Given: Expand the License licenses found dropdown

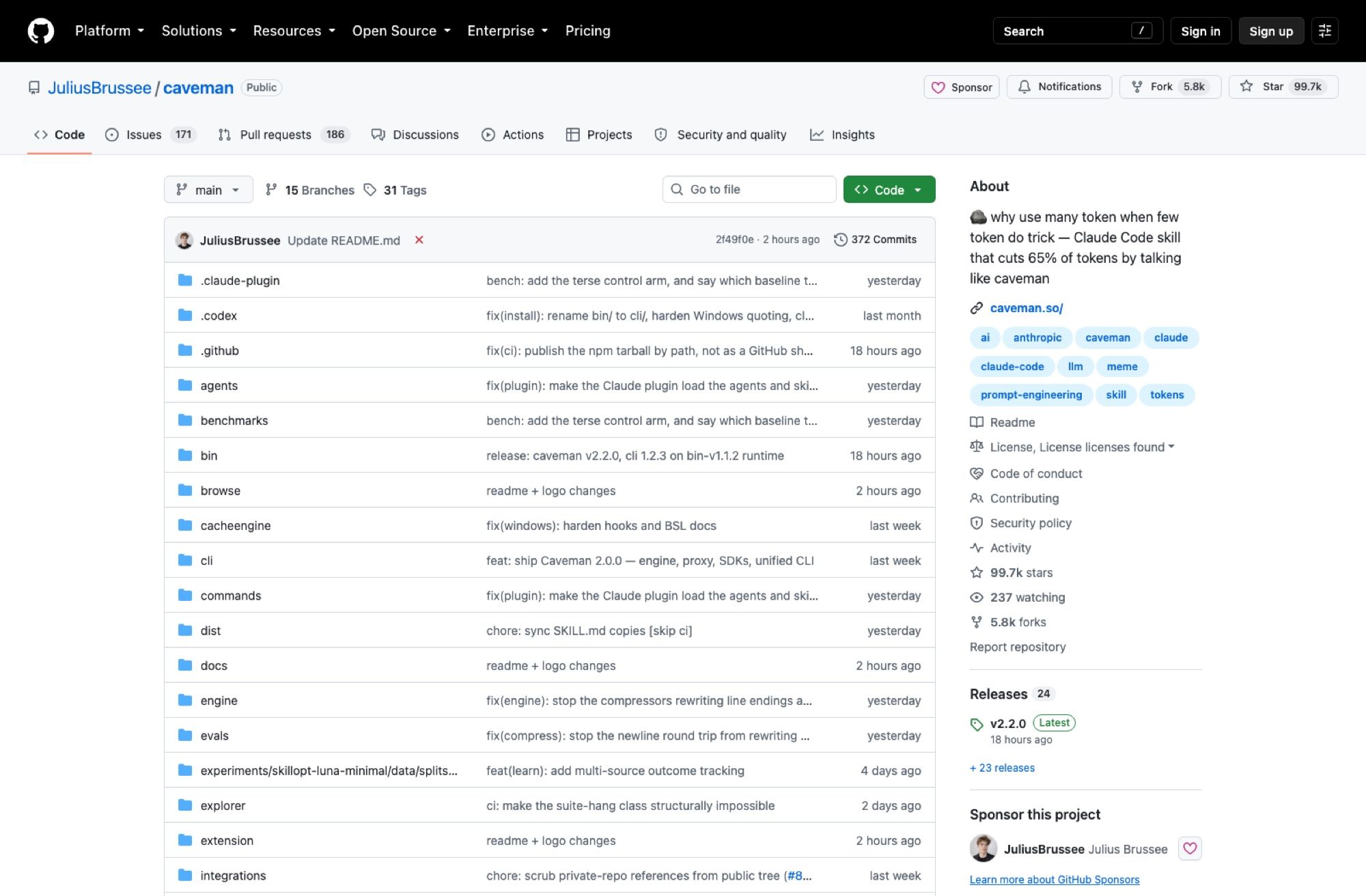Looking at the screenshot, I should 1081,447.
